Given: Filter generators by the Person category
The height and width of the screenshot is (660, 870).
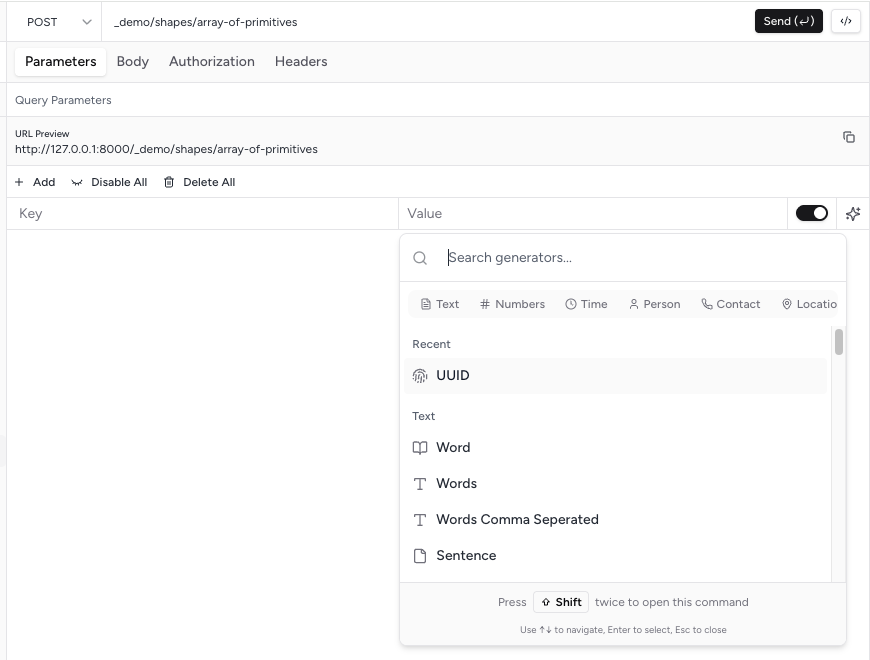Looking at the screenshot, I should [x=654, y=304].
